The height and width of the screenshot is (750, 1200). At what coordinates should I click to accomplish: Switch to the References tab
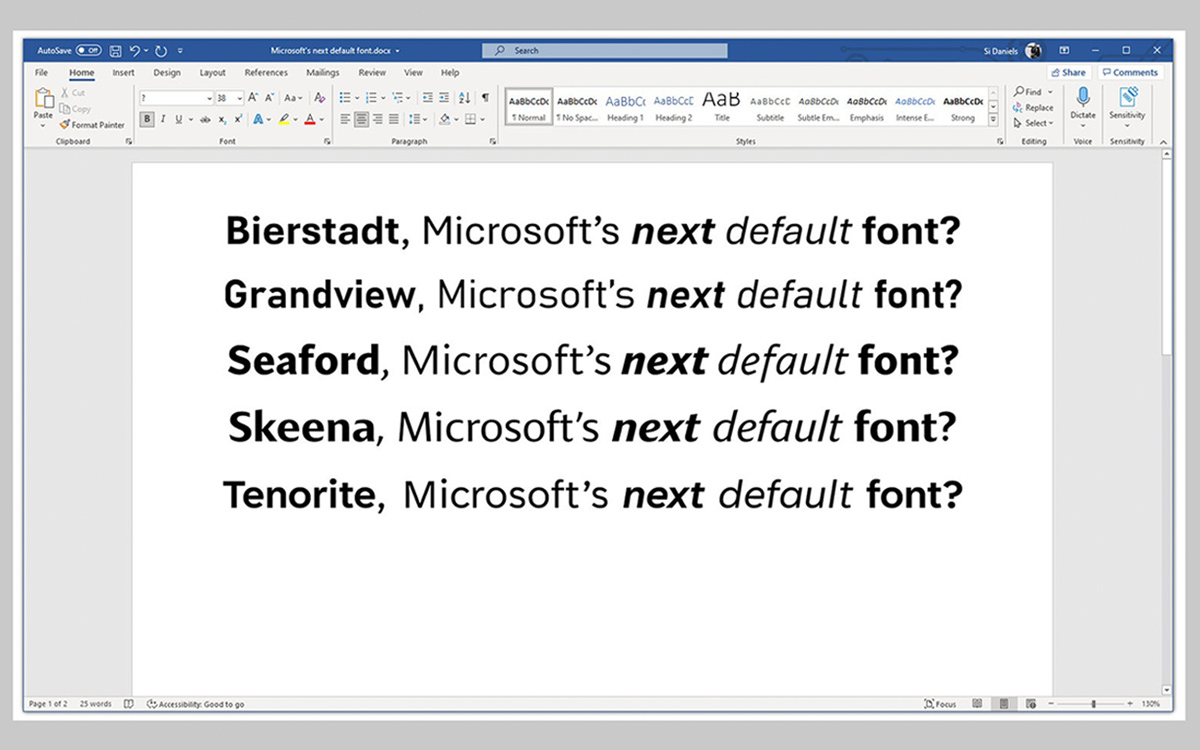[x=266, y=73]
